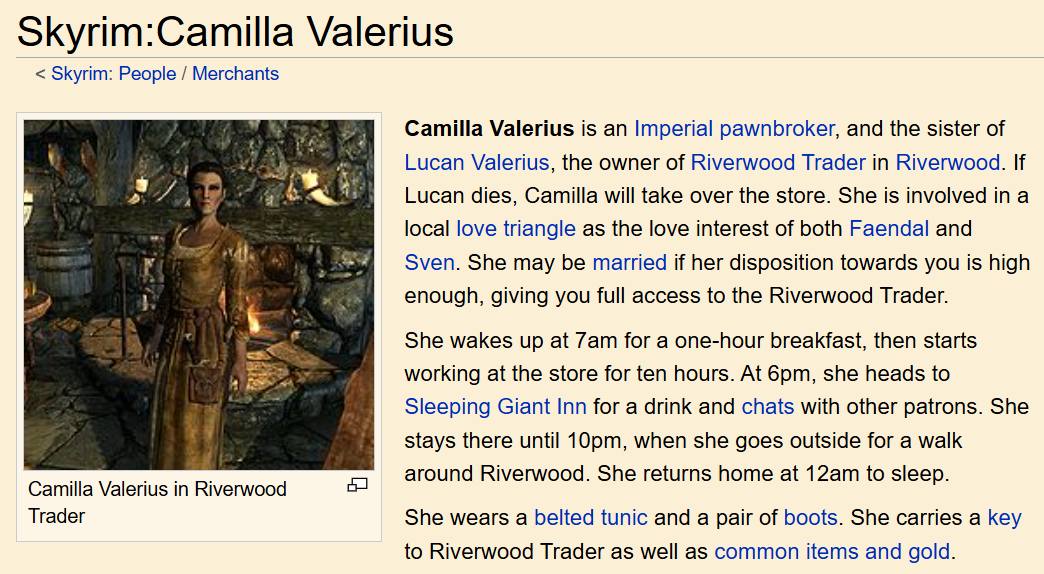This screenshot has height=574, width=1044.
Task: Open the Camilla Valerius screenshot thumbnail
Action: (x=199, y=294)
